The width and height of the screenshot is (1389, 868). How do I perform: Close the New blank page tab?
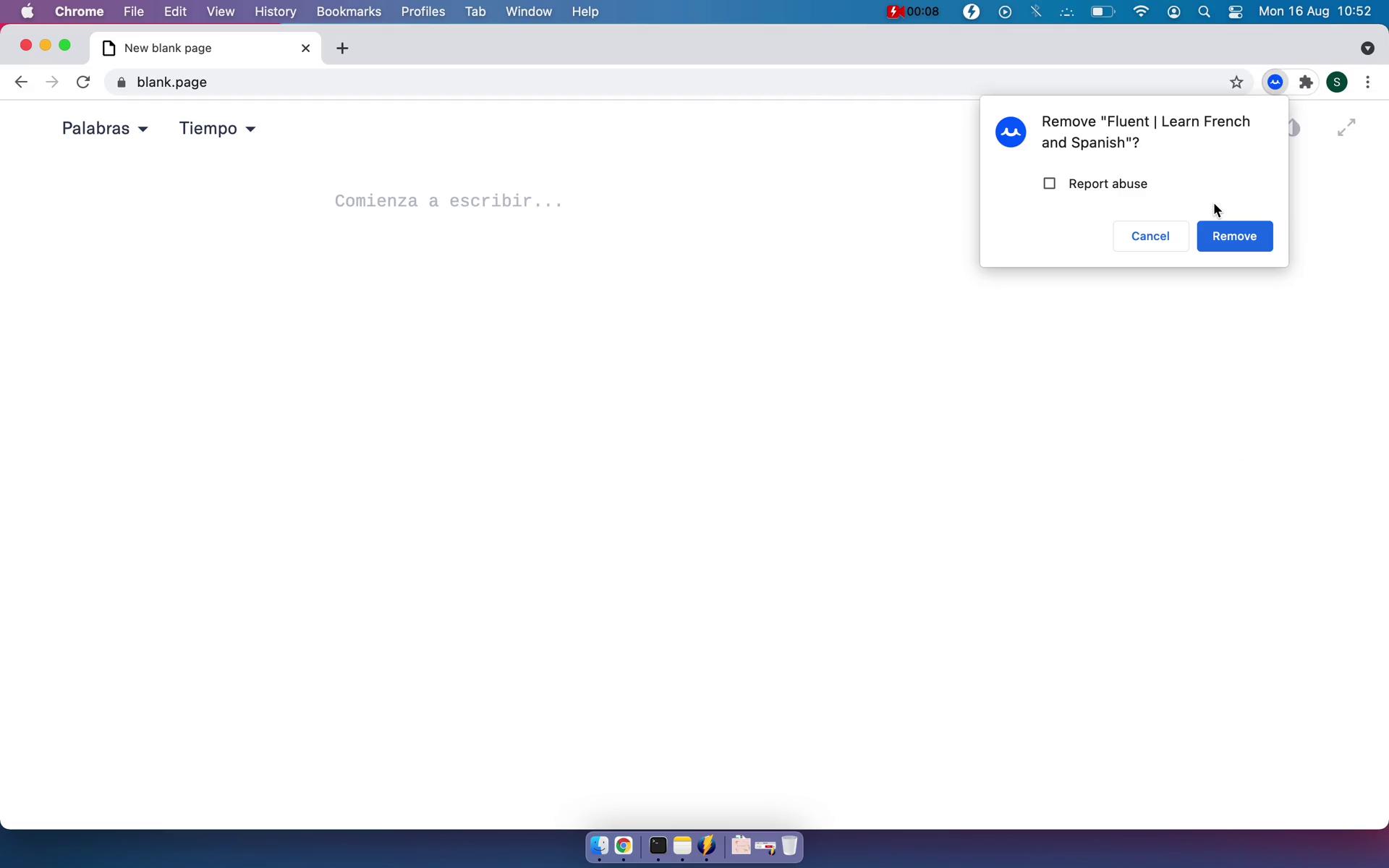tap(305, 48)
